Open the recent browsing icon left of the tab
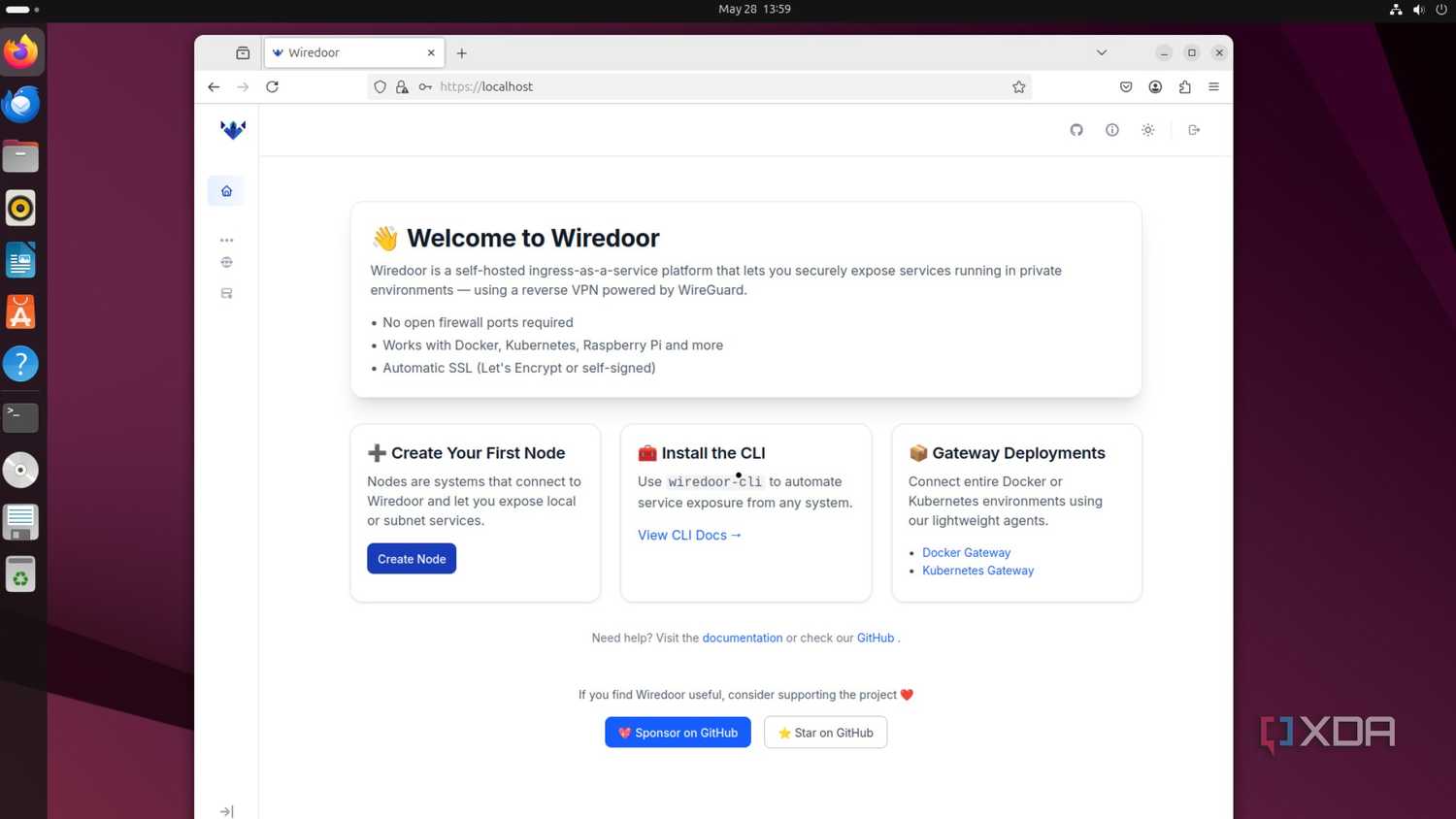1456x819 pixels. click(x=243, y=52)
